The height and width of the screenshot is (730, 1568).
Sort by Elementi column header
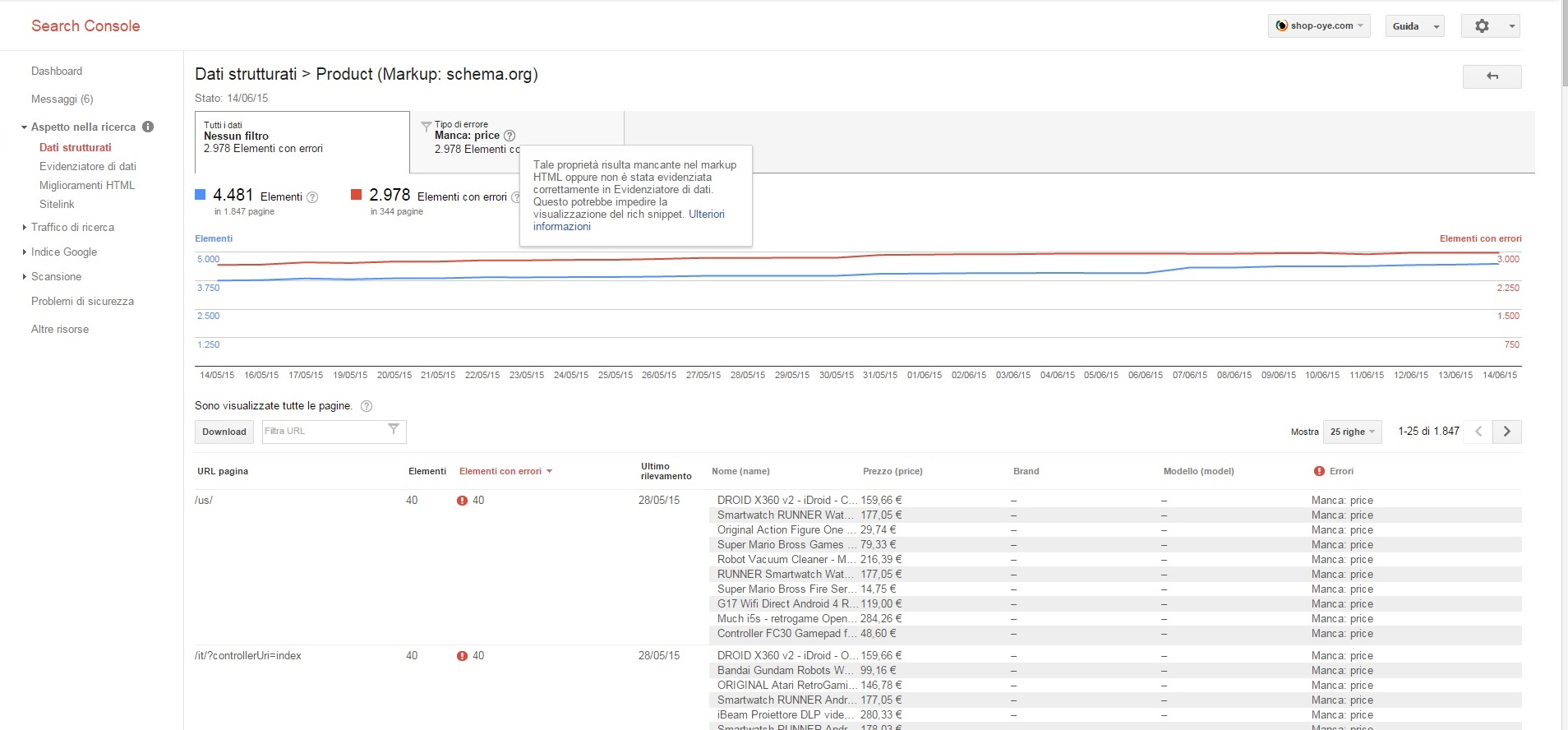pos(427,471)
